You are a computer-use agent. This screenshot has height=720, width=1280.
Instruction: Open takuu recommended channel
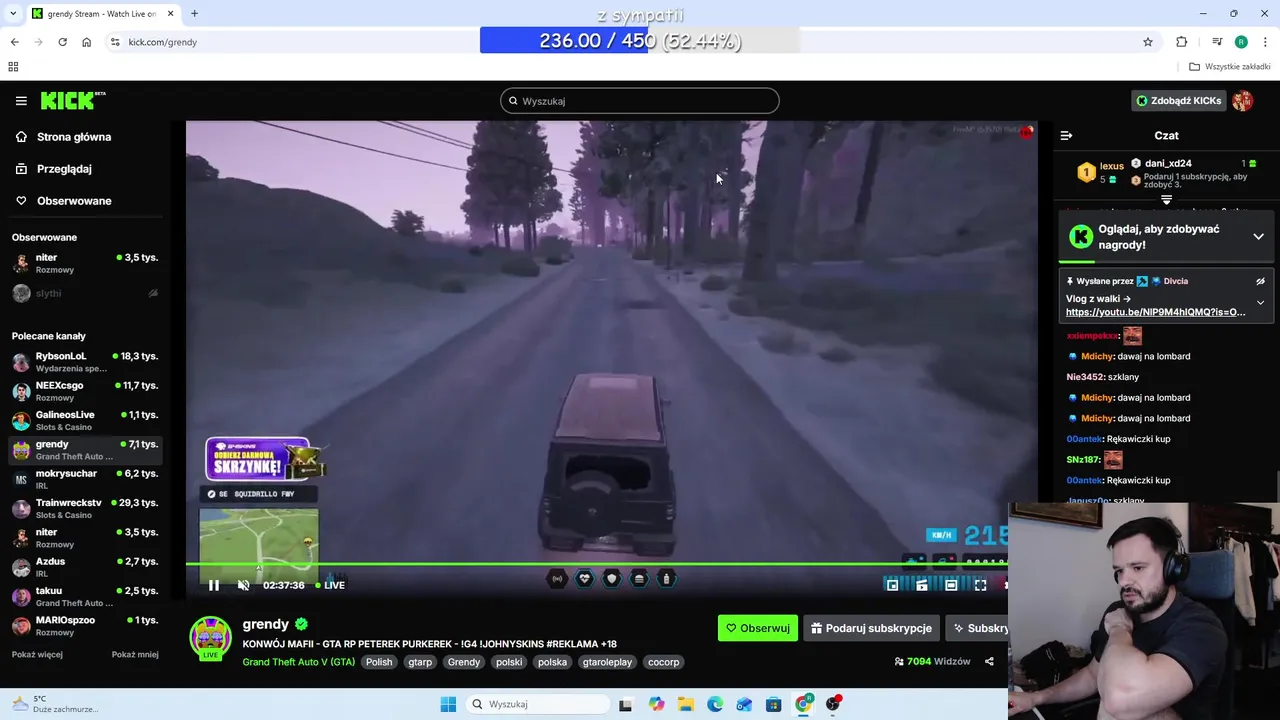pyautogui.click(x=85, y=596)
